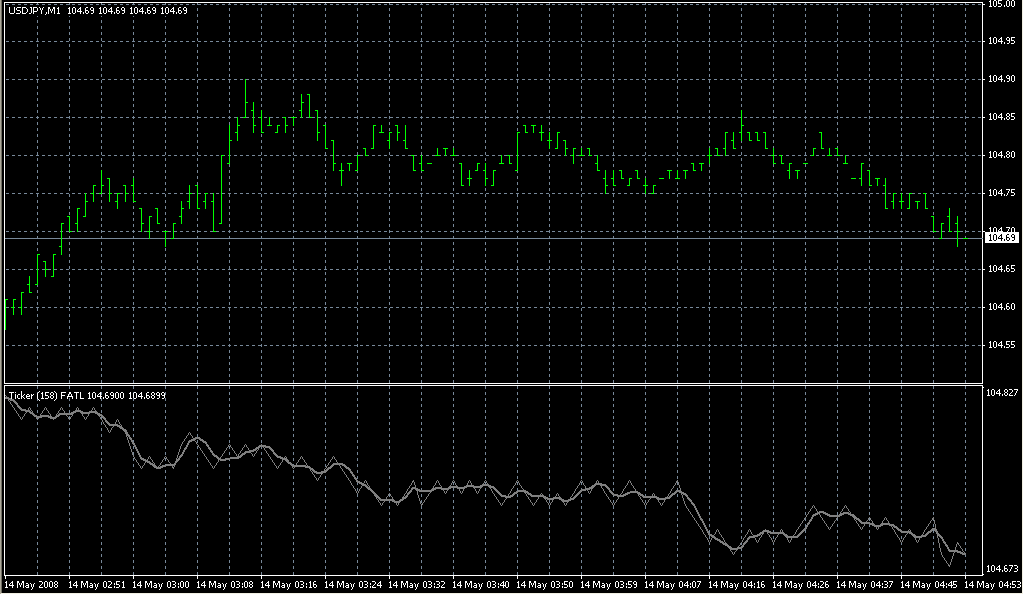Screen dimensions: 1024x594
Task: Click the 104.827 indicator scale value
Action: 1004,395
